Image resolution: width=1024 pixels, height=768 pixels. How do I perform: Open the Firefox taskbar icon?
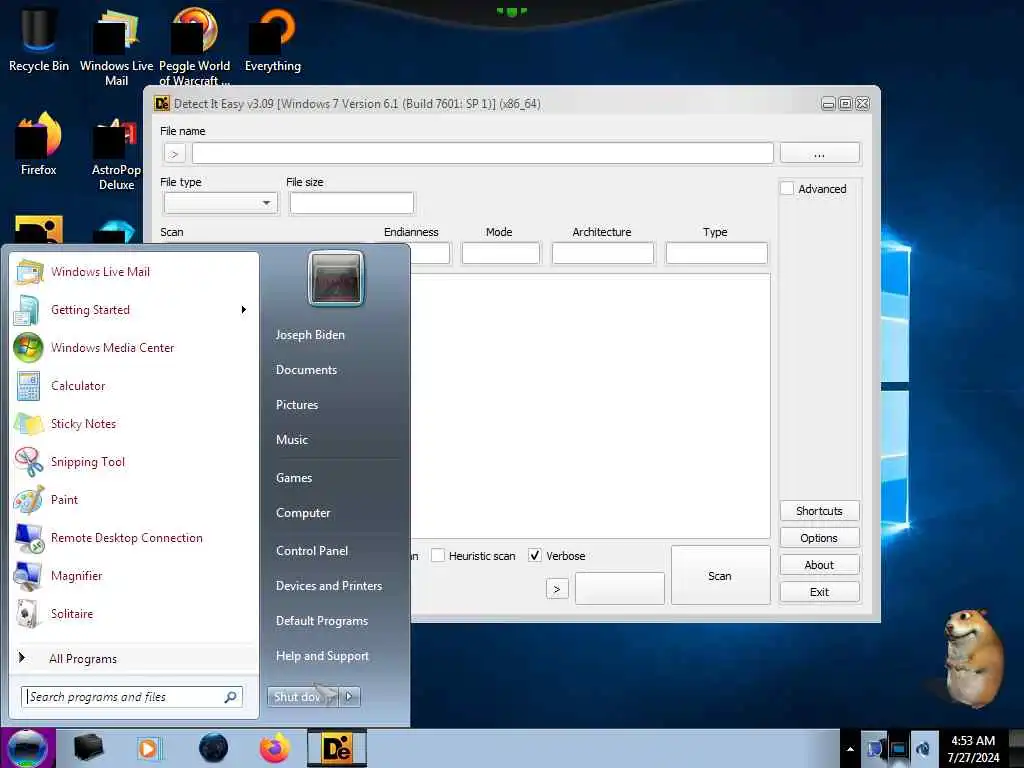pos(275,748)
